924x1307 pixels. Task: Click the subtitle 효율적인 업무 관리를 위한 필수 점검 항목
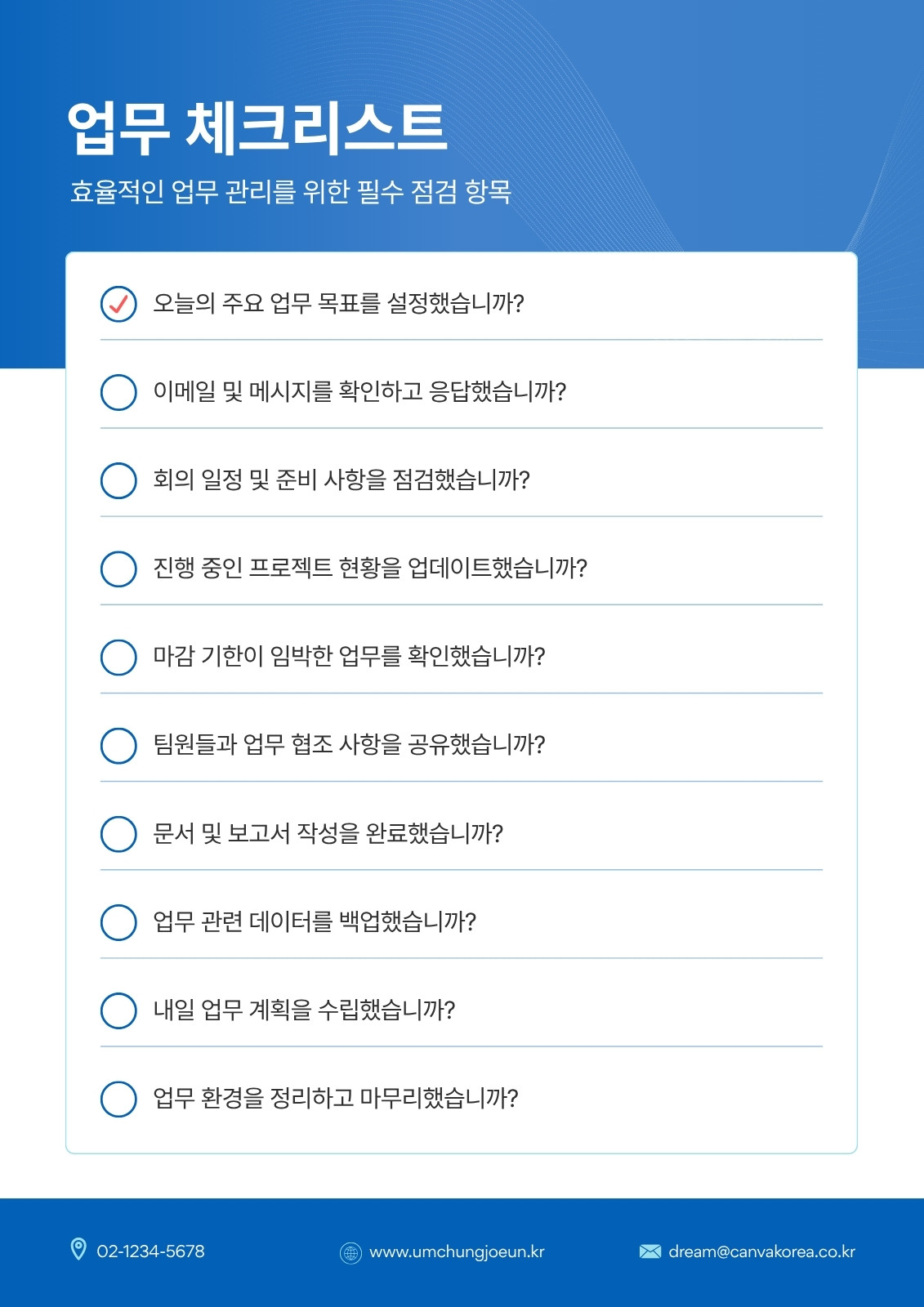(x=291, y=192)
